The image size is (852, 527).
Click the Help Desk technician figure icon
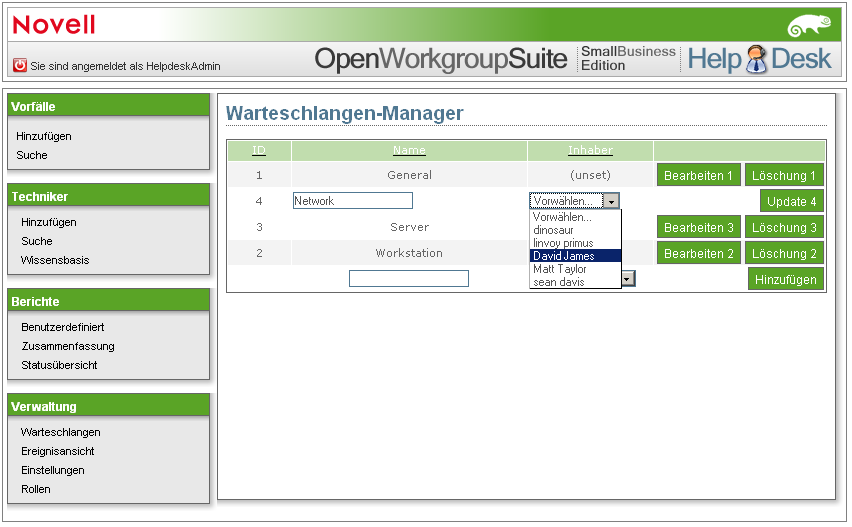click(x=756, y=59)
